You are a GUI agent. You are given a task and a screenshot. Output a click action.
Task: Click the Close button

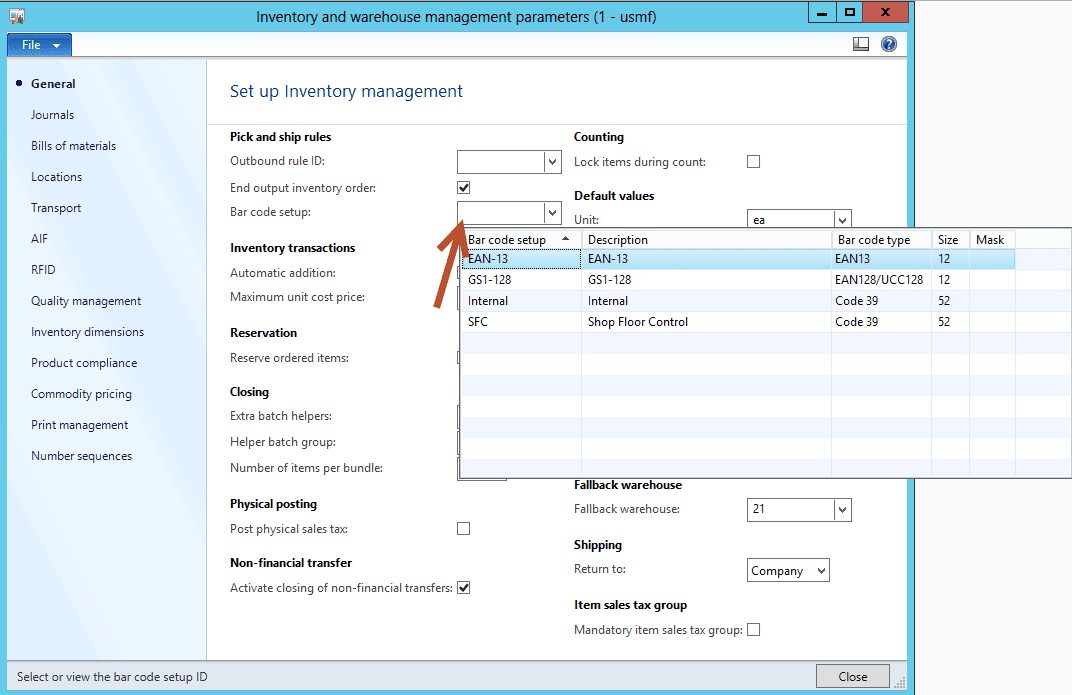(852, 676)
